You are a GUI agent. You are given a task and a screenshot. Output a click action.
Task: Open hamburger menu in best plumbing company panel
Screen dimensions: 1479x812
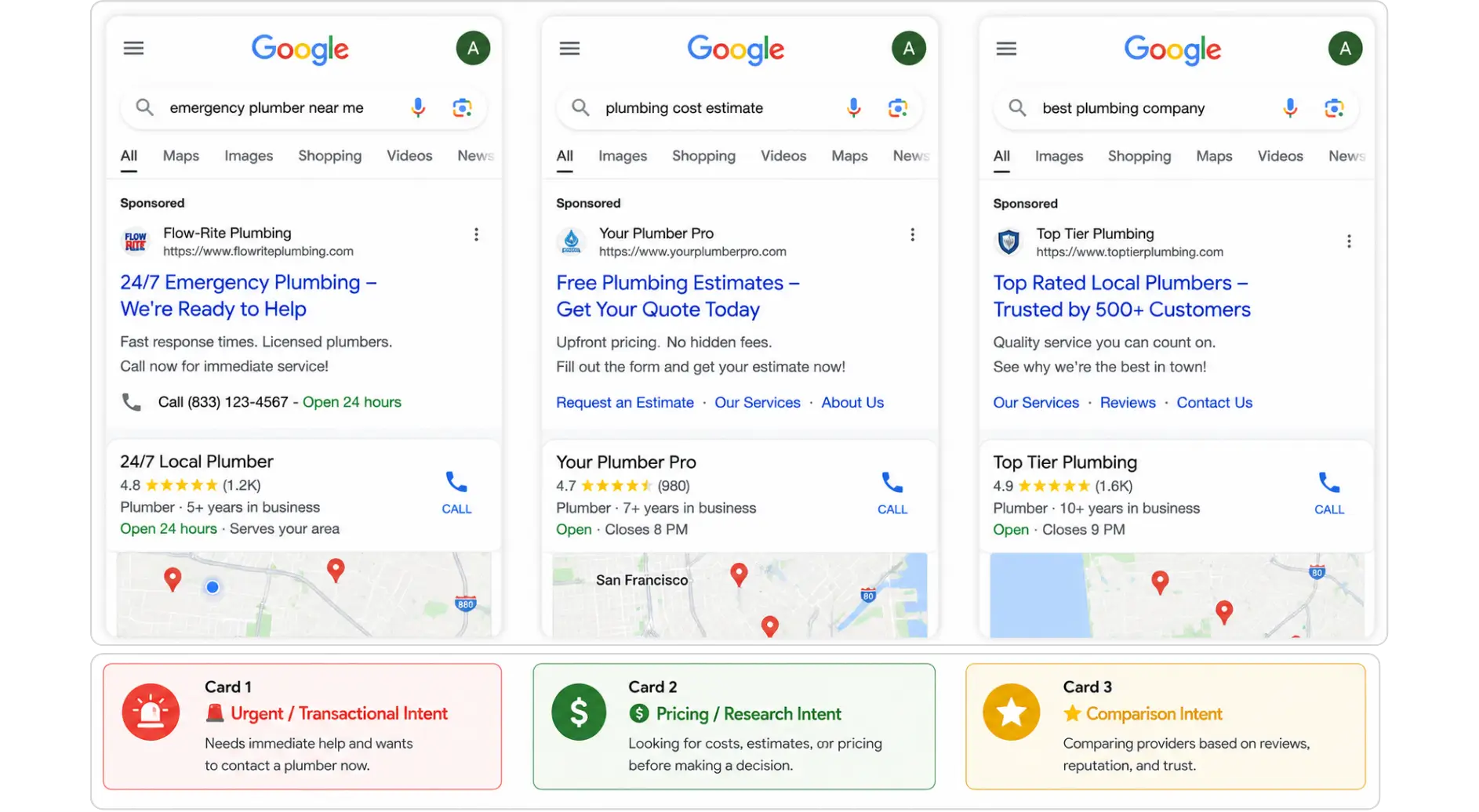(1006, 49)
